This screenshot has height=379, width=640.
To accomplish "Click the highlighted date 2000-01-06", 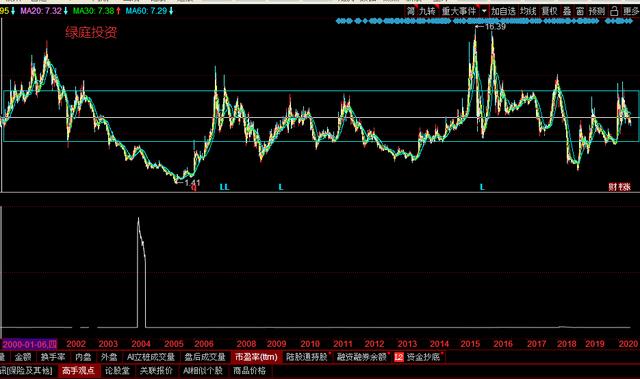I will click(x=29, y=344).
